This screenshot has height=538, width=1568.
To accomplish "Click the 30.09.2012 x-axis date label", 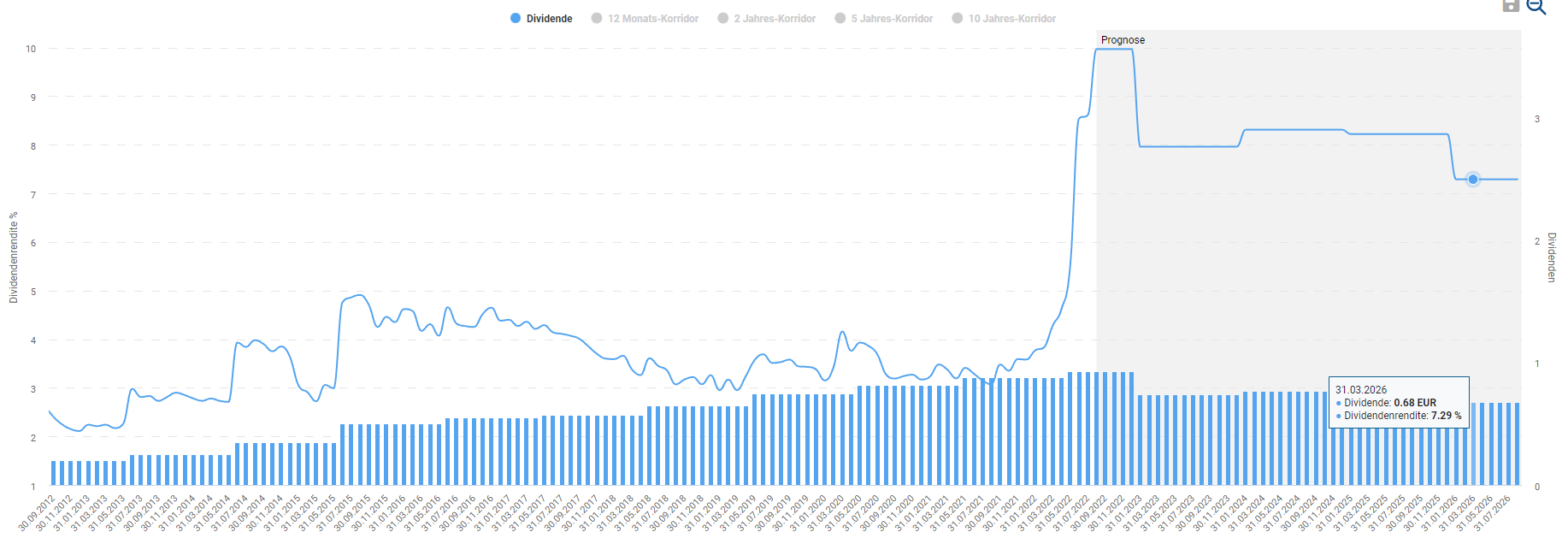I will [x=37, y=512].
